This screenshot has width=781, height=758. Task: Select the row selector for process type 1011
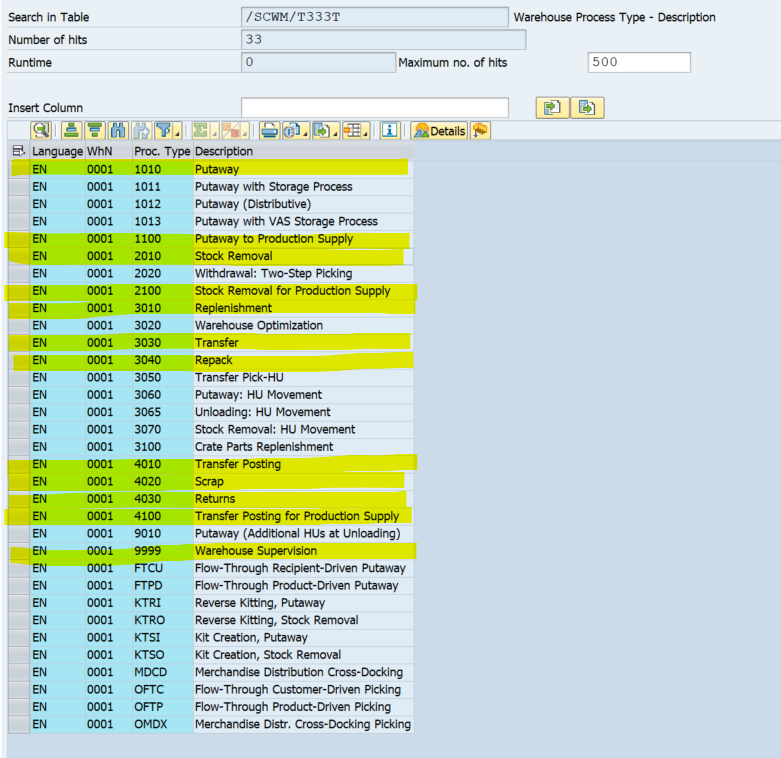pyautogui.click(x=19, y=187)
